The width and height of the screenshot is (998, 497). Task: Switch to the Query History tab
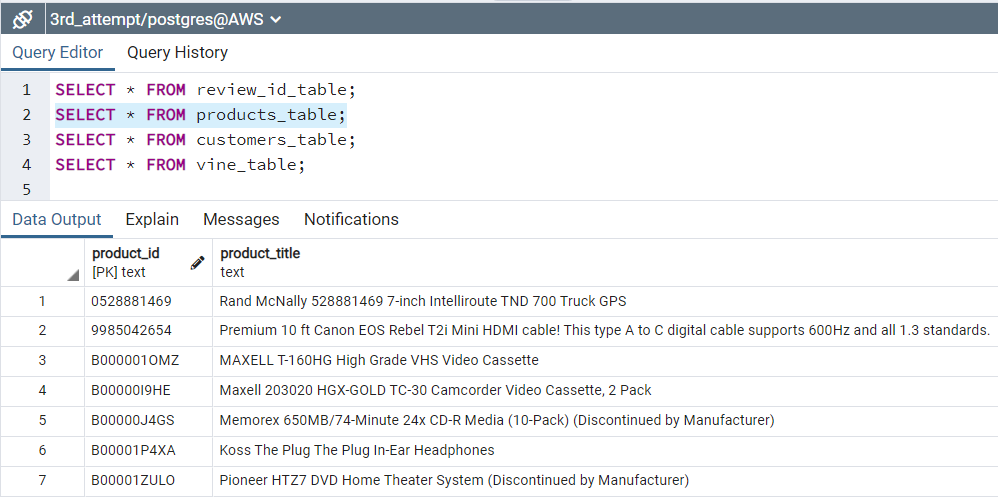(x=178, y=52)
